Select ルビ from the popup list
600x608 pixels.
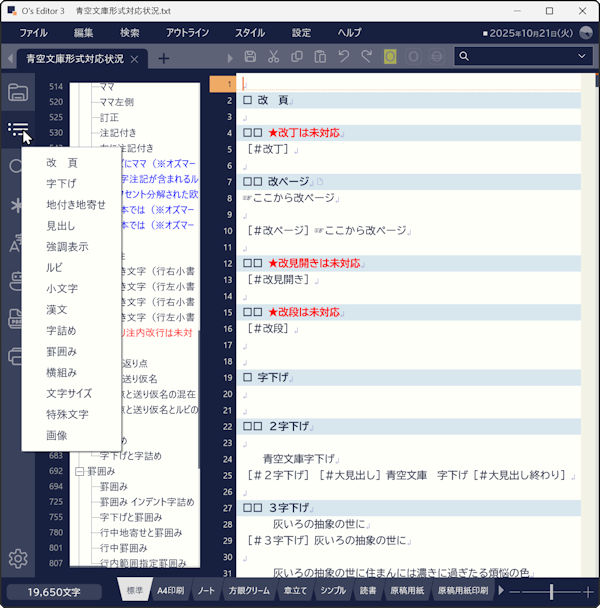tap(54, 267)
